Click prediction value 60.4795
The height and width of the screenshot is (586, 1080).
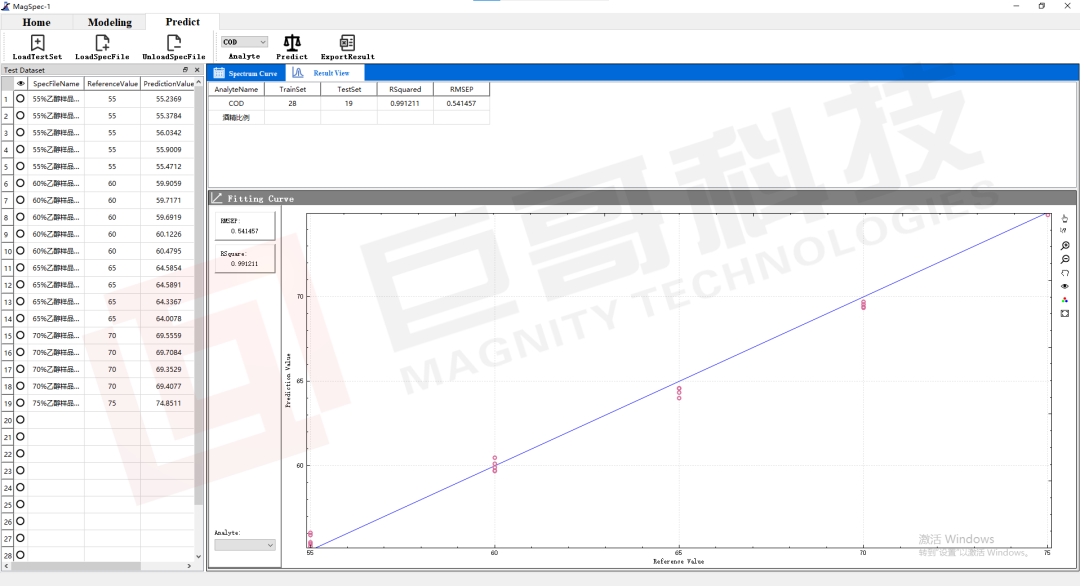(169, 251)
